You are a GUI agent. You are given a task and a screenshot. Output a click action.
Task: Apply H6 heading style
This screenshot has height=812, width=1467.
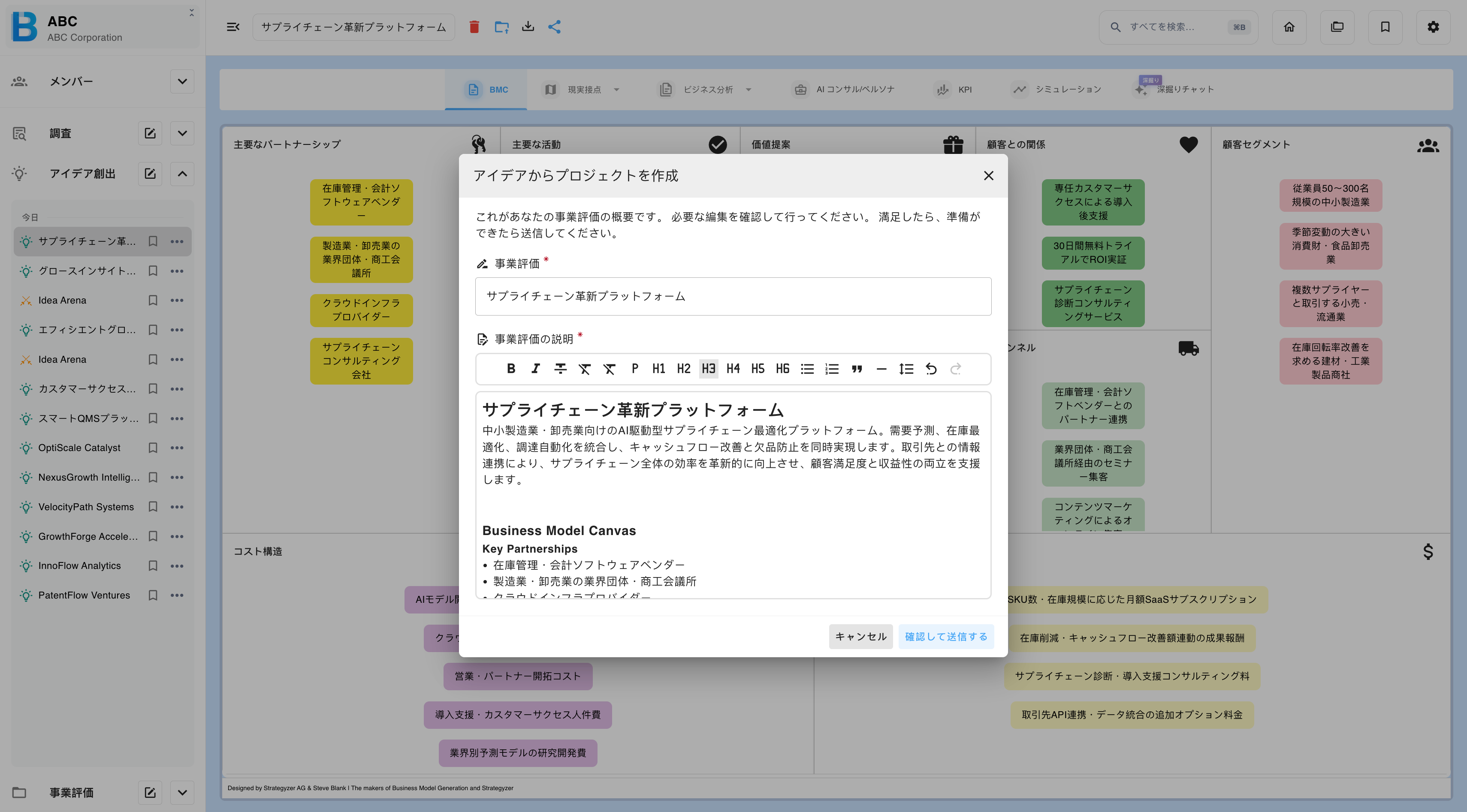click(x=782, y=369)
